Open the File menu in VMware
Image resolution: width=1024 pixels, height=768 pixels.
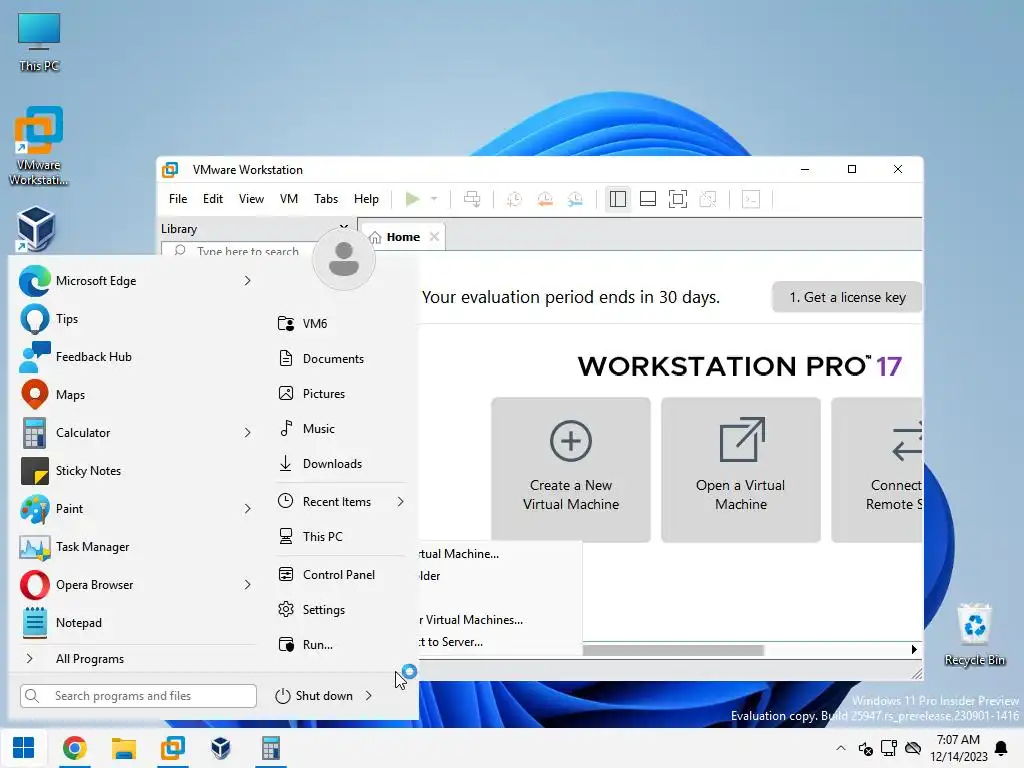(178, 199)
